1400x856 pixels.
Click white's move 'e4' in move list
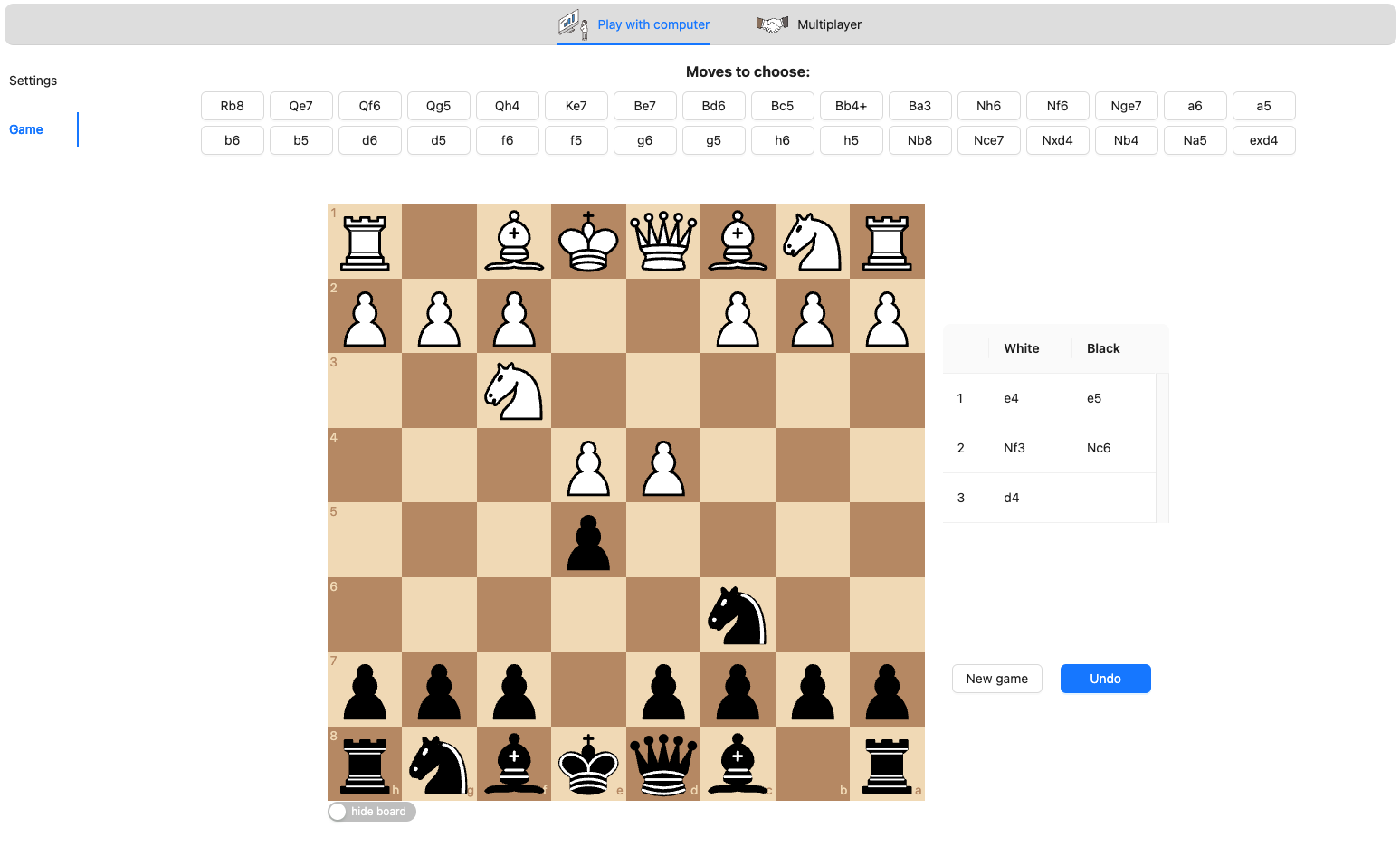1012,398
